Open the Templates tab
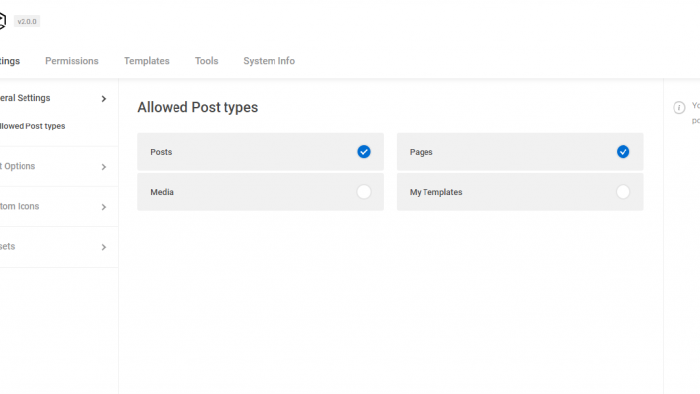Image resolution: width=700 pixels, height=394 pixels. pos(146,61)
